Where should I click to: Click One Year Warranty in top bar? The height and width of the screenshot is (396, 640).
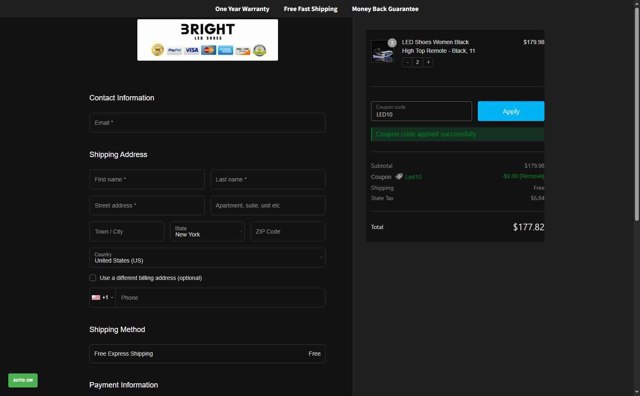[x=242, y=9]
